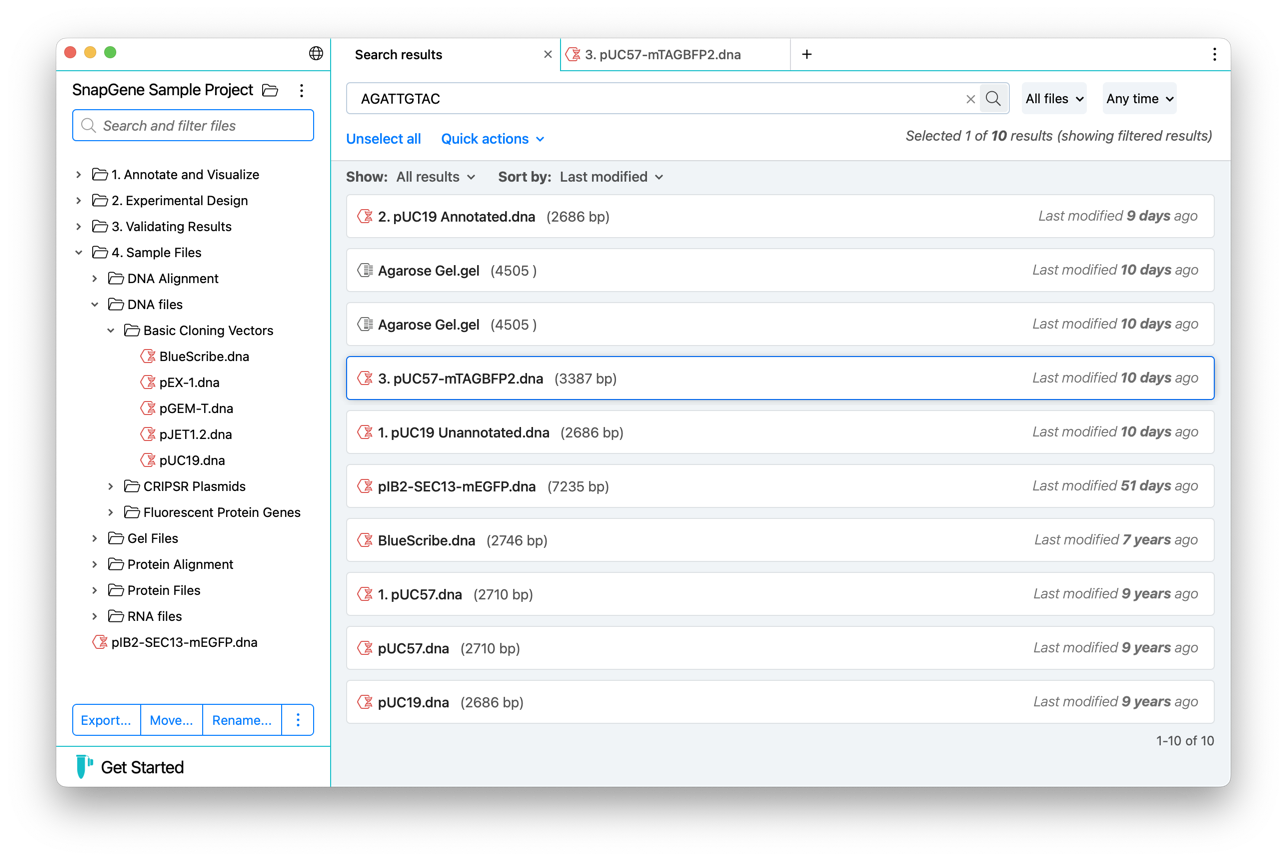Open the project options three-dot menu

tap(302, 90)
